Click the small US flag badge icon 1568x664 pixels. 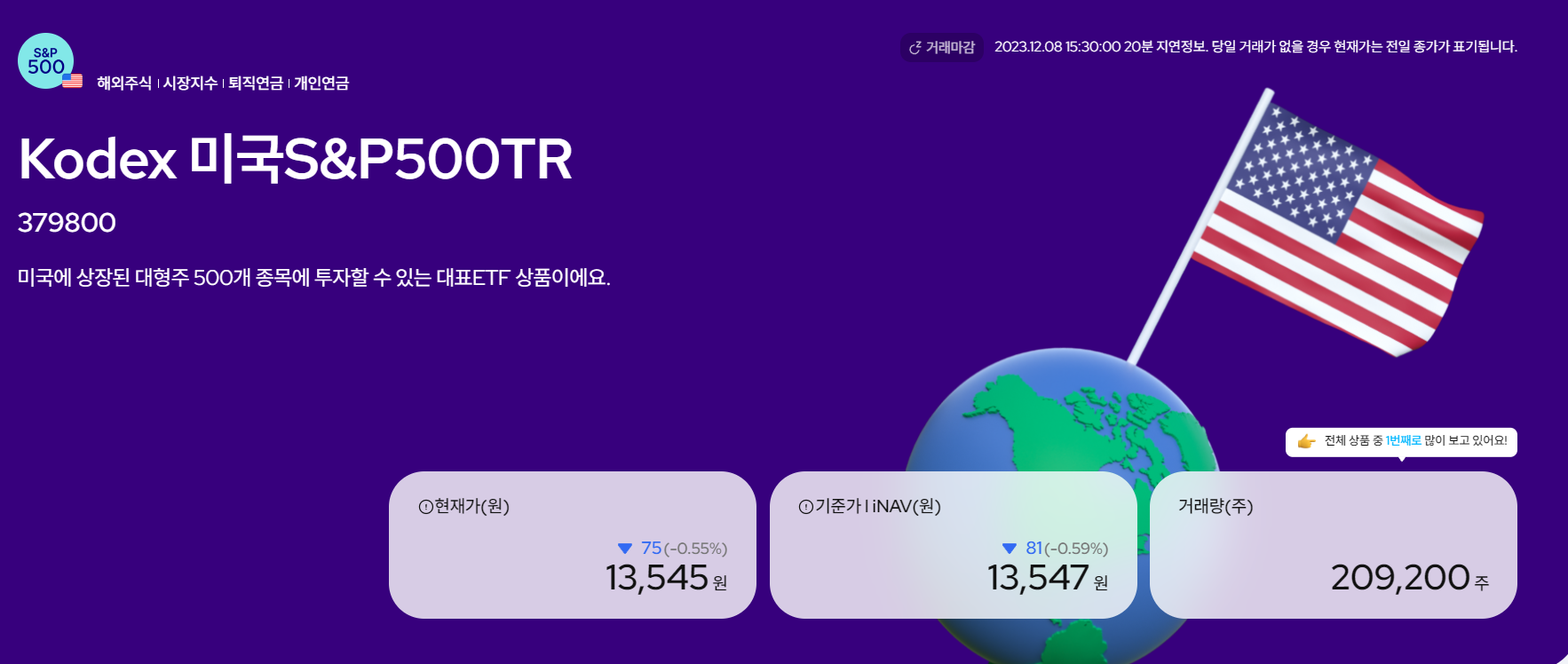[73, 81]
